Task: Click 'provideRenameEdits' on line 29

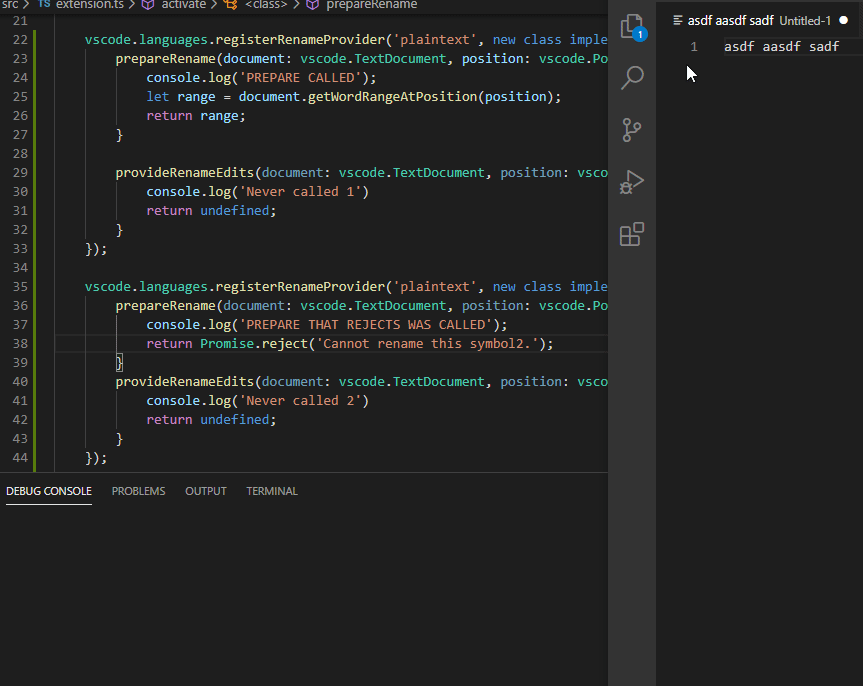Action: coord(184,173)
